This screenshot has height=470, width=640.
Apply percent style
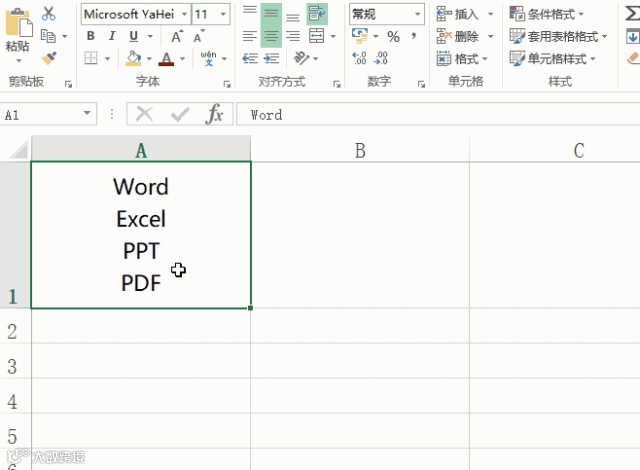point(393,37)
